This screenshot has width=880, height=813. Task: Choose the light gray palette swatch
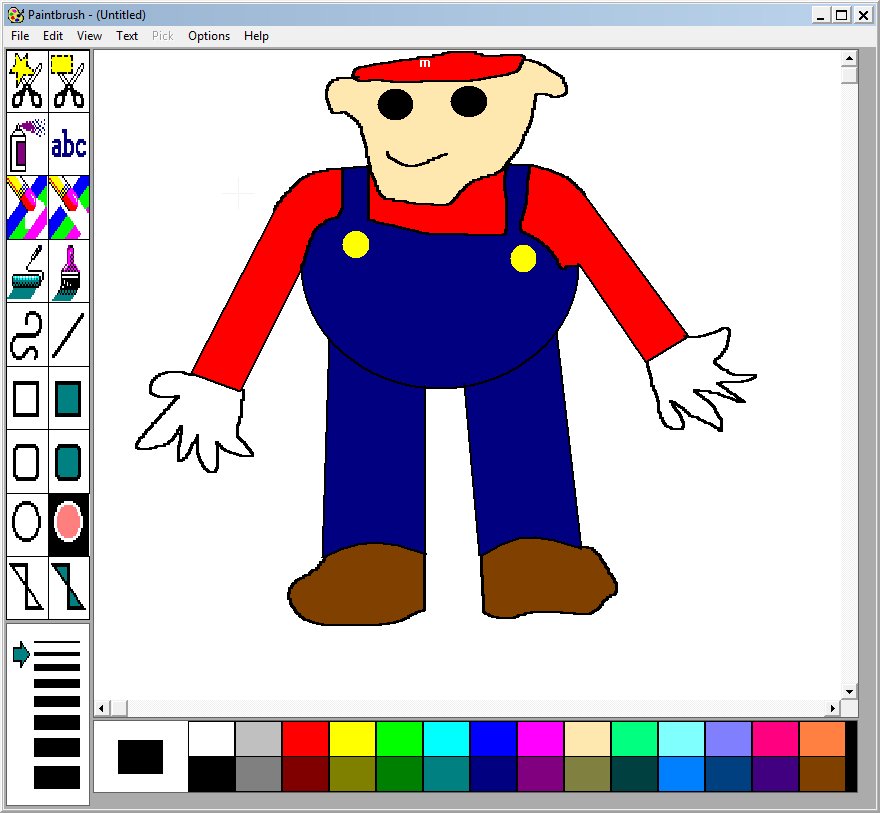259,739
